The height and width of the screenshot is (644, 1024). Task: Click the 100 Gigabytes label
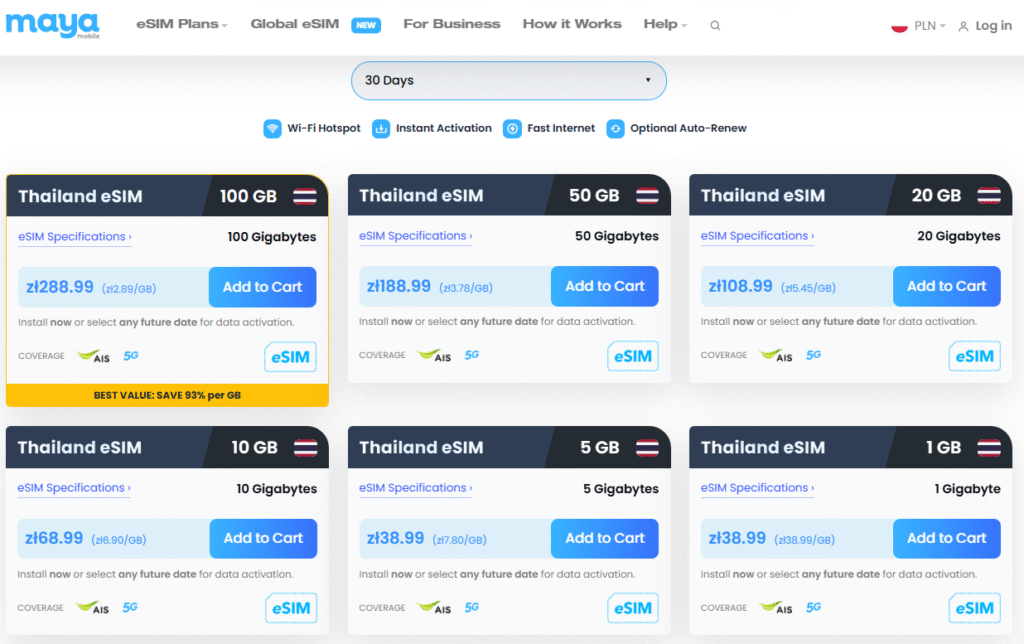272,237
